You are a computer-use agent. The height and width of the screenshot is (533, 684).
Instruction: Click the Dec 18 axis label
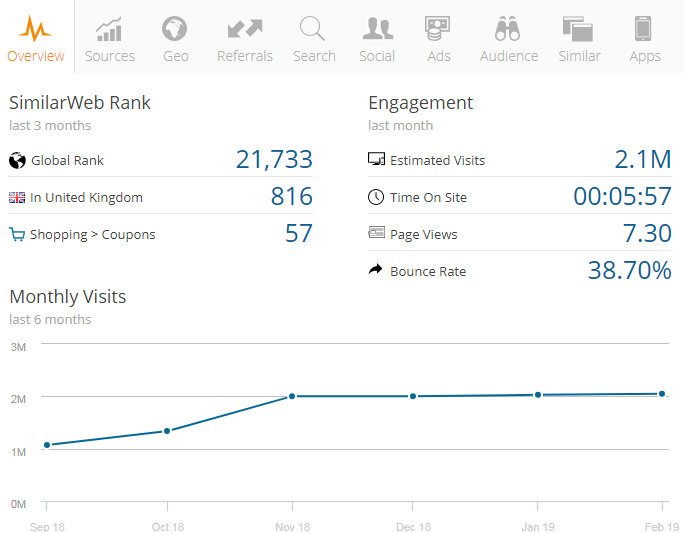[x=413, y=527]
